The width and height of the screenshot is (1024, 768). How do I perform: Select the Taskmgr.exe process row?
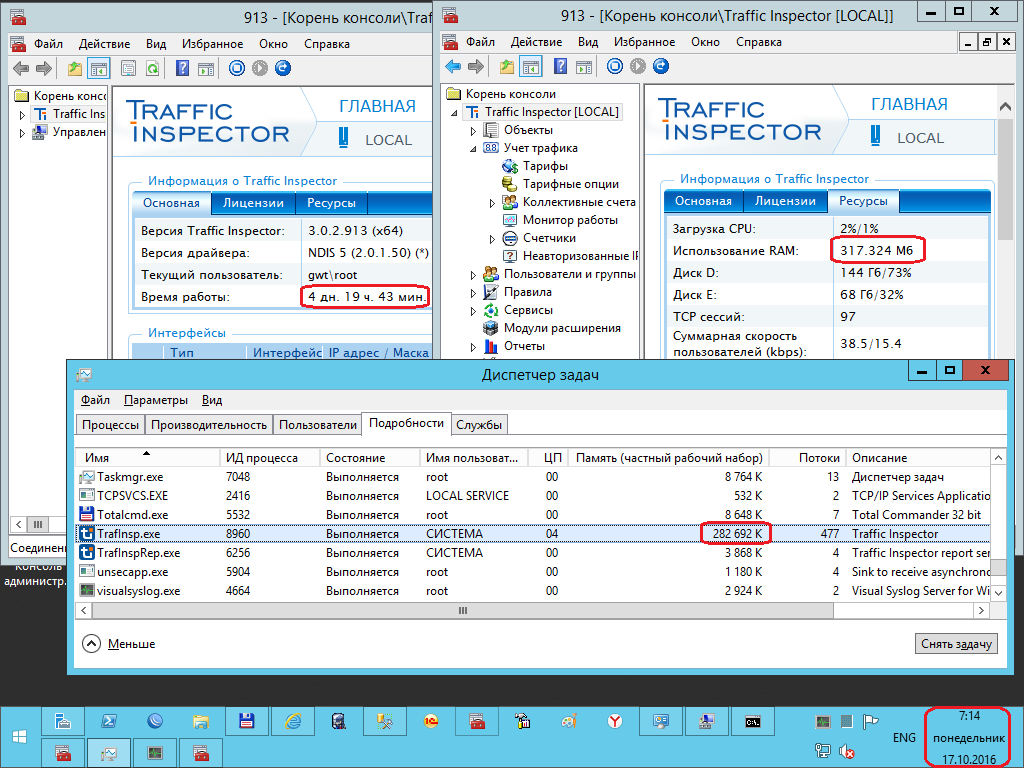(x=533, y=477)
